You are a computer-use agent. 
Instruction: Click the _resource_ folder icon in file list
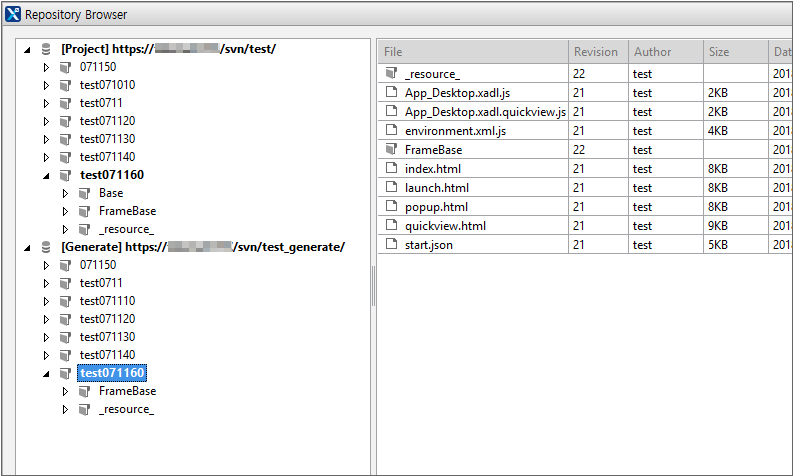[392, 73]
